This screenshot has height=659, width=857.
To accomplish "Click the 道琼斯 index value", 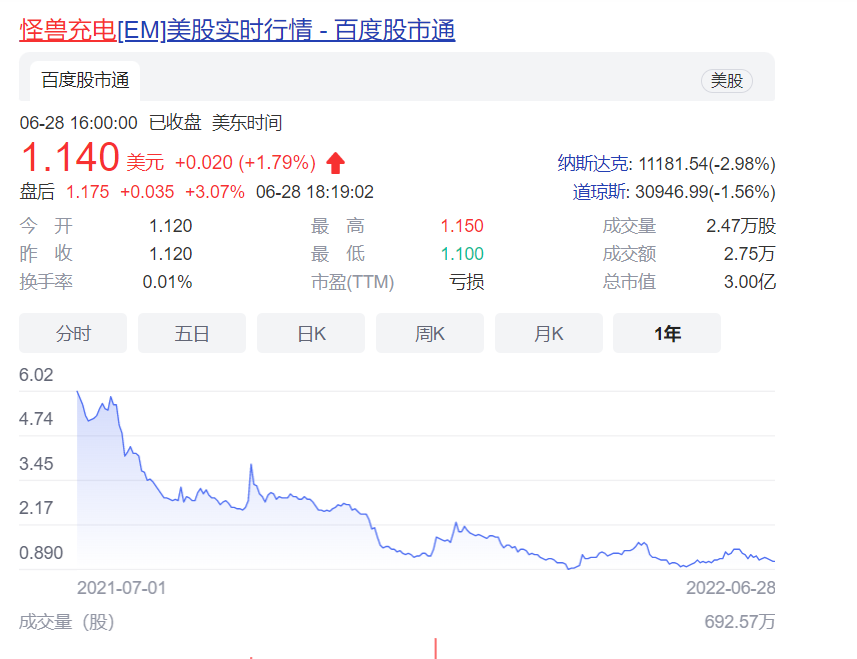I will pyautogui.click(x=705, y=192).
